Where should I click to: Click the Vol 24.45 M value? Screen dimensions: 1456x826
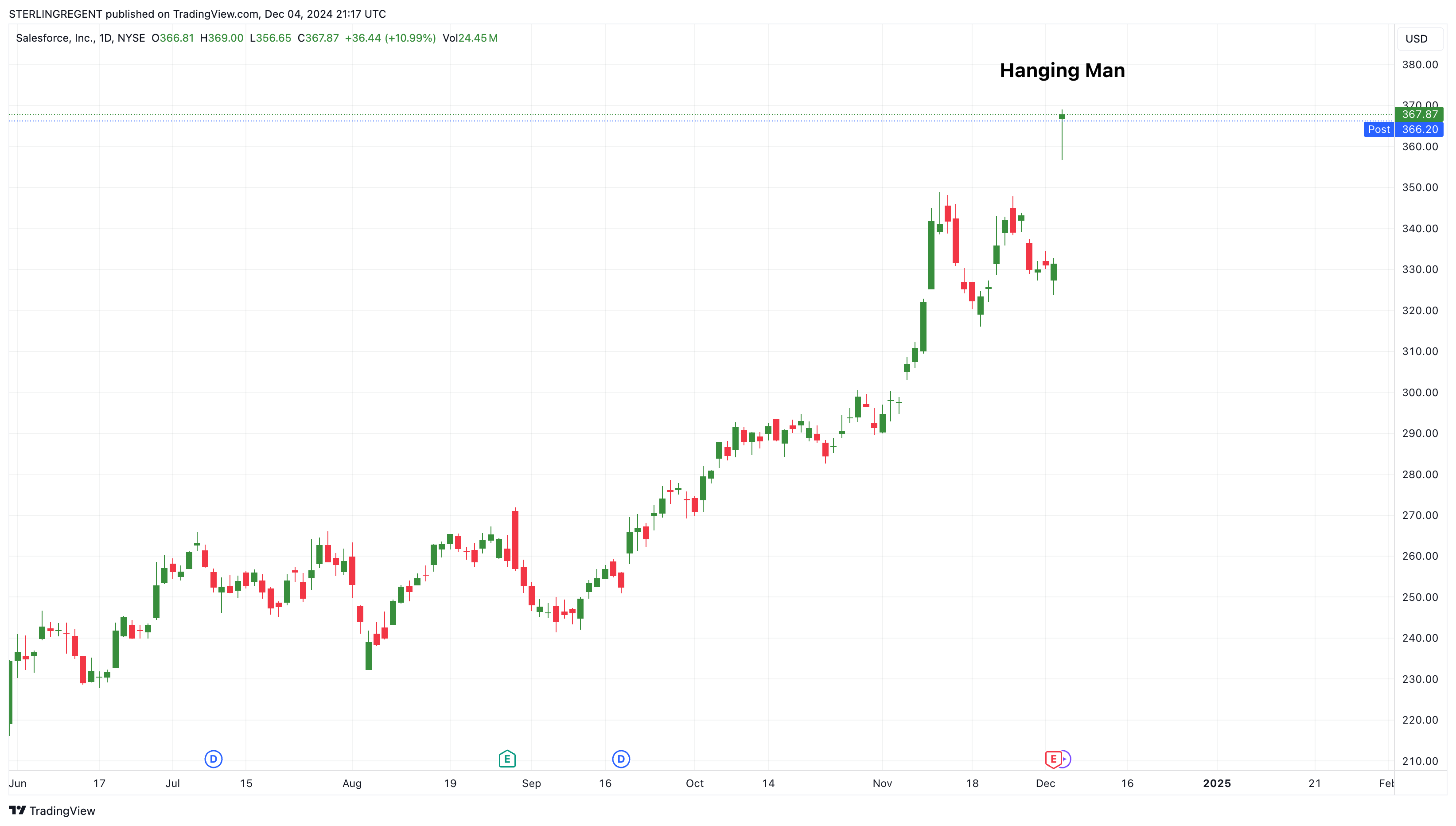(x=470, y=38)
